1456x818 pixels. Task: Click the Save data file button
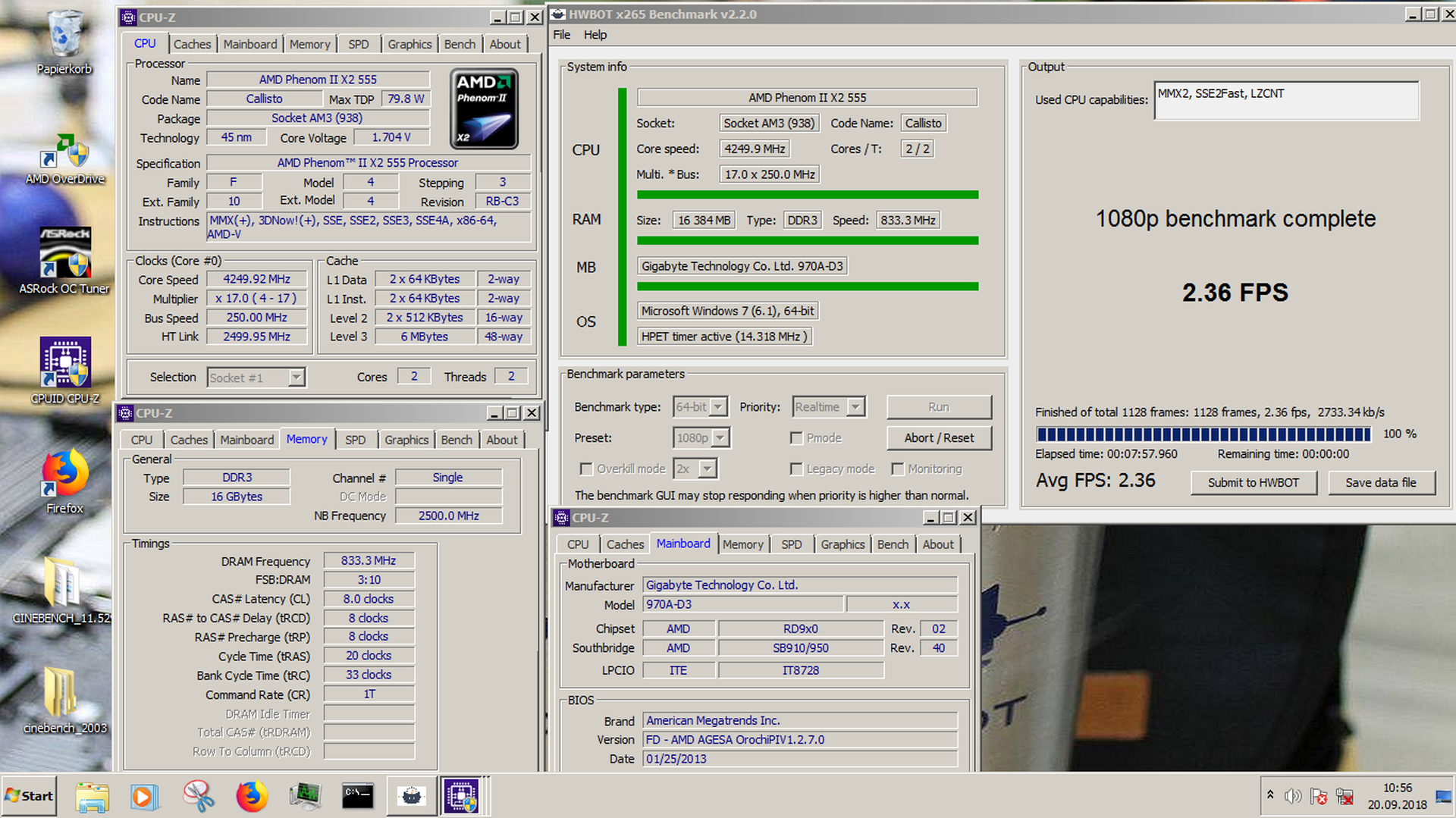[1381, 483]
